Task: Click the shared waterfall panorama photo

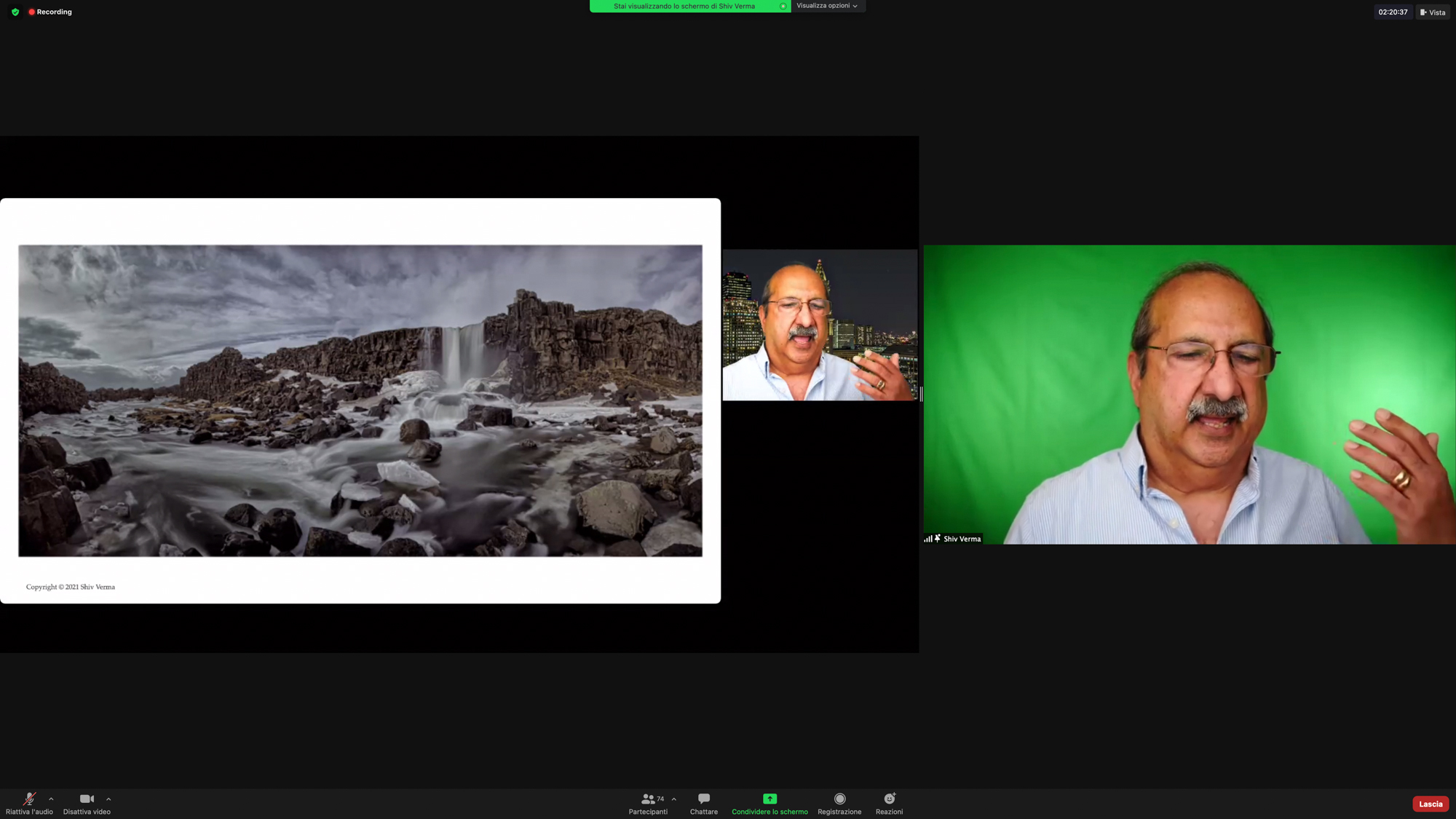Action: point(360,401)
